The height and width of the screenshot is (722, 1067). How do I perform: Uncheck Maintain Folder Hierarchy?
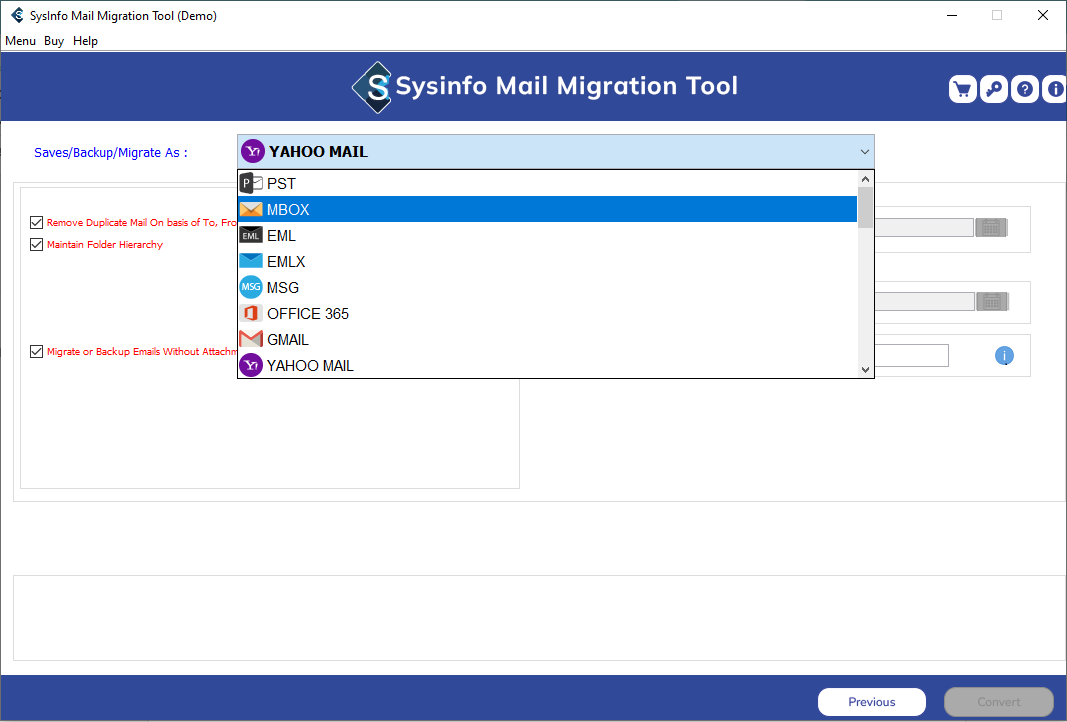pos(37,244)
